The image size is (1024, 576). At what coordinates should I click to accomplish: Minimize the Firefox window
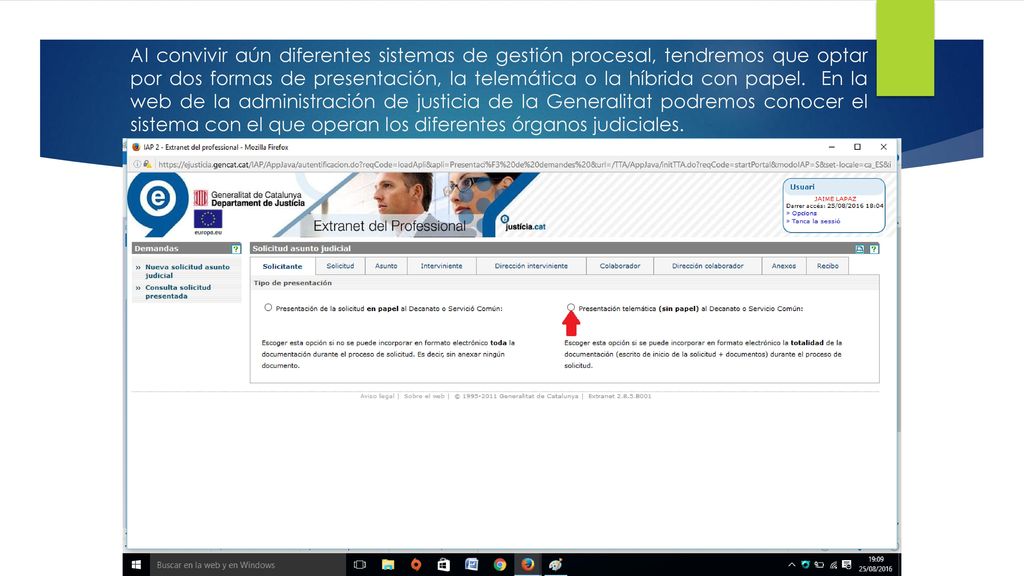831,147
